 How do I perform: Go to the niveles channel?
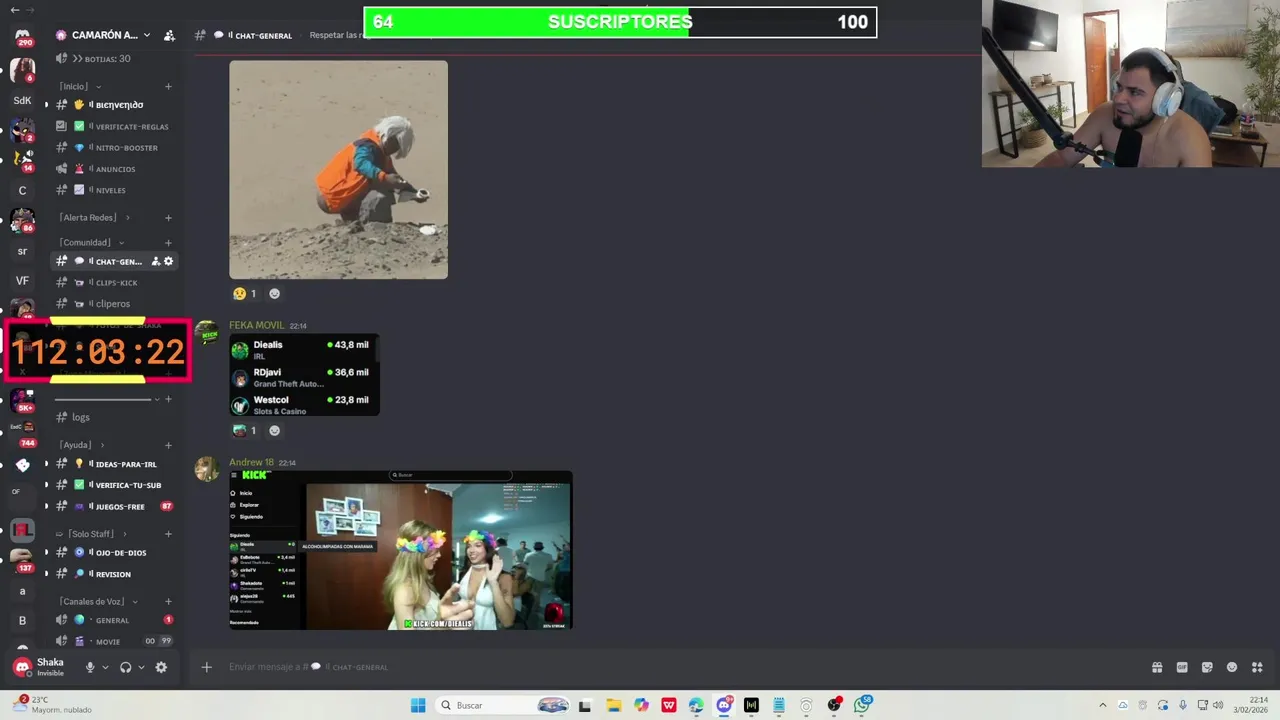point(115,190)
